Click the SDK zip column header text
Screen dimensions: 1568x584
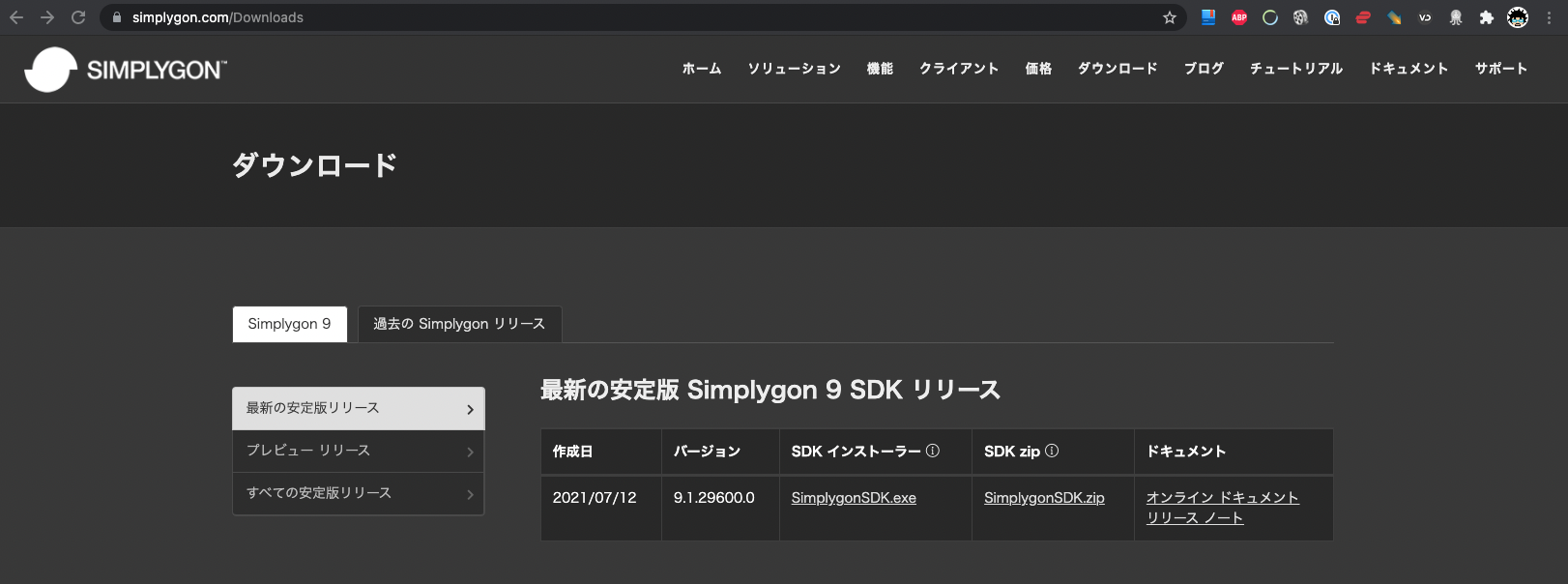pos(1012,452)
